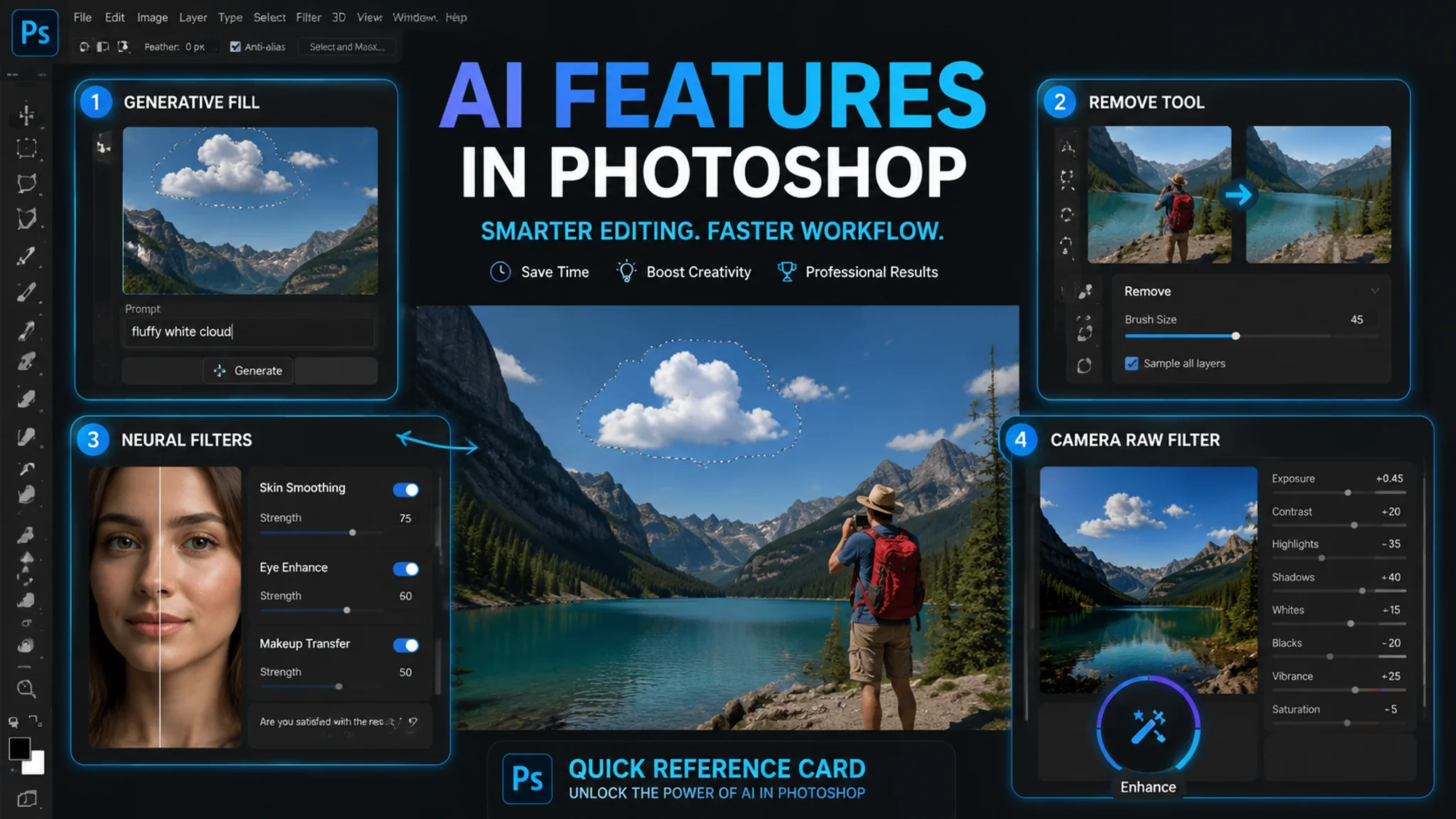Click the Ps logo beside Quick Reference Card
The height and width of the screenshot is (819, 1456).
coord(528,778)
